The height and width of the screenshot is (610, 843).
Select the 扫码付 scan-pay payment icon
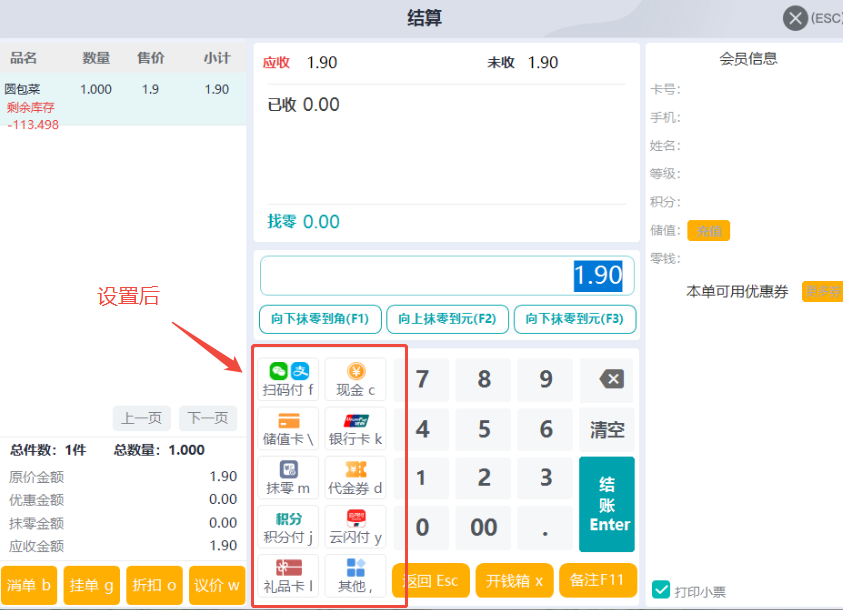(x=288, y=379)
